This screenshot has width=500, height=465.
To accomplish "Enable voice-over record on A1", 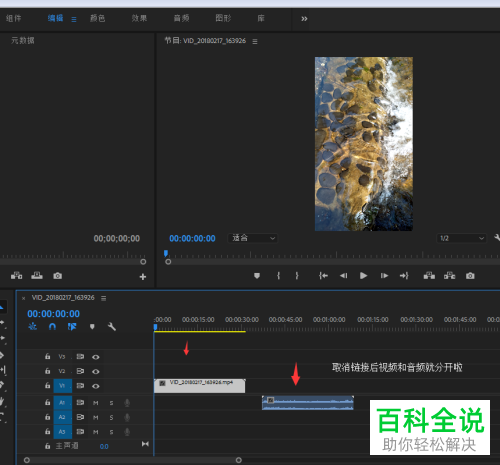I will [x=127, y=403].
